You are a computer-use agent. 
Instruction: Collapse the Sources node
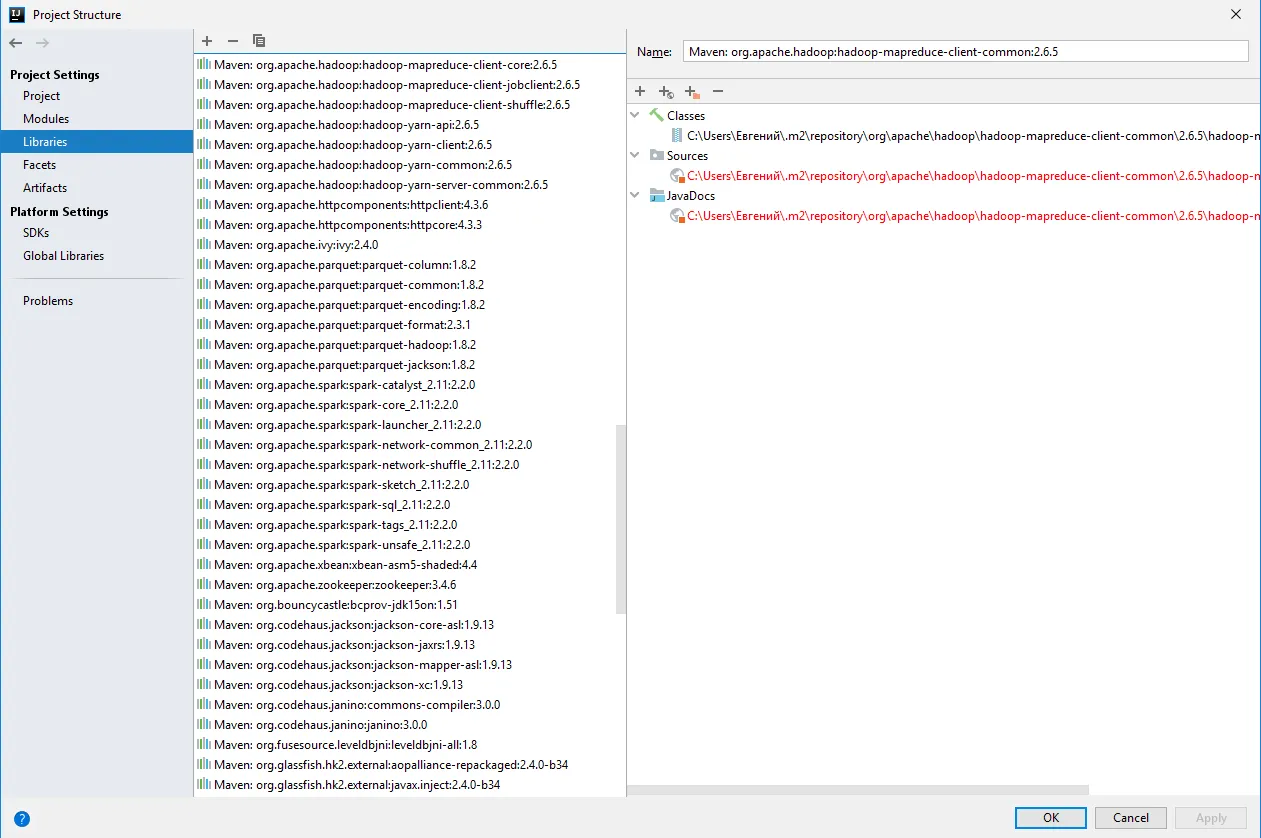[x=635, y=155]
